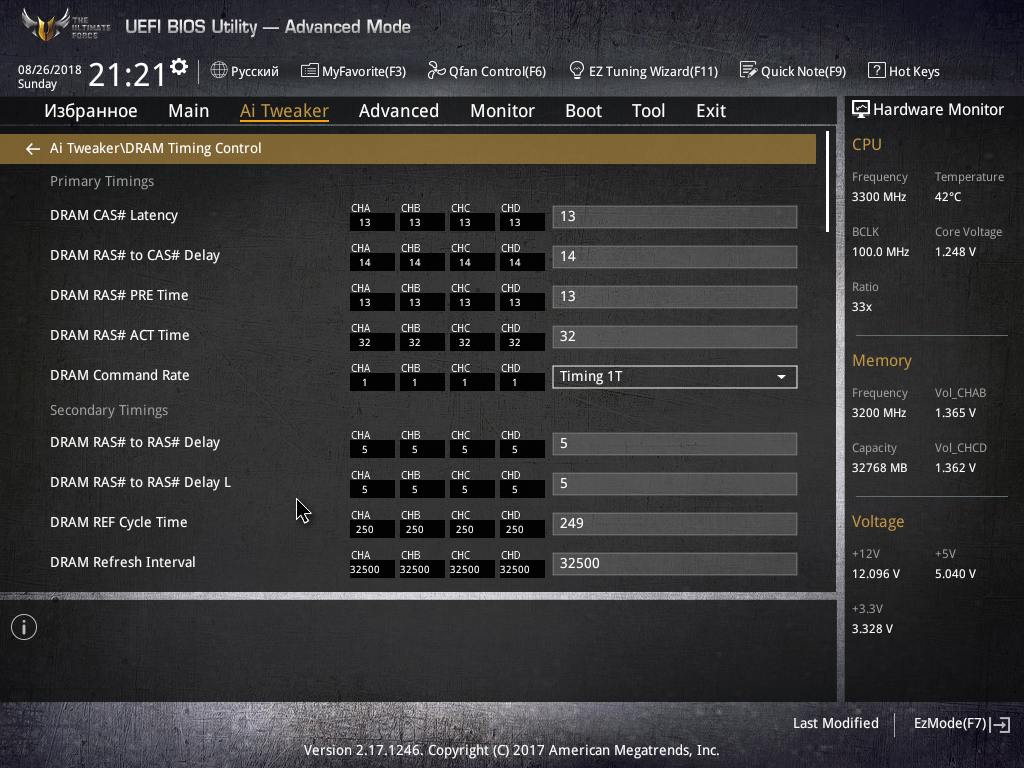Edit the DRAM RAS# ACT Time field
This screenshot has width=1024, height=768.
point(675,337)
